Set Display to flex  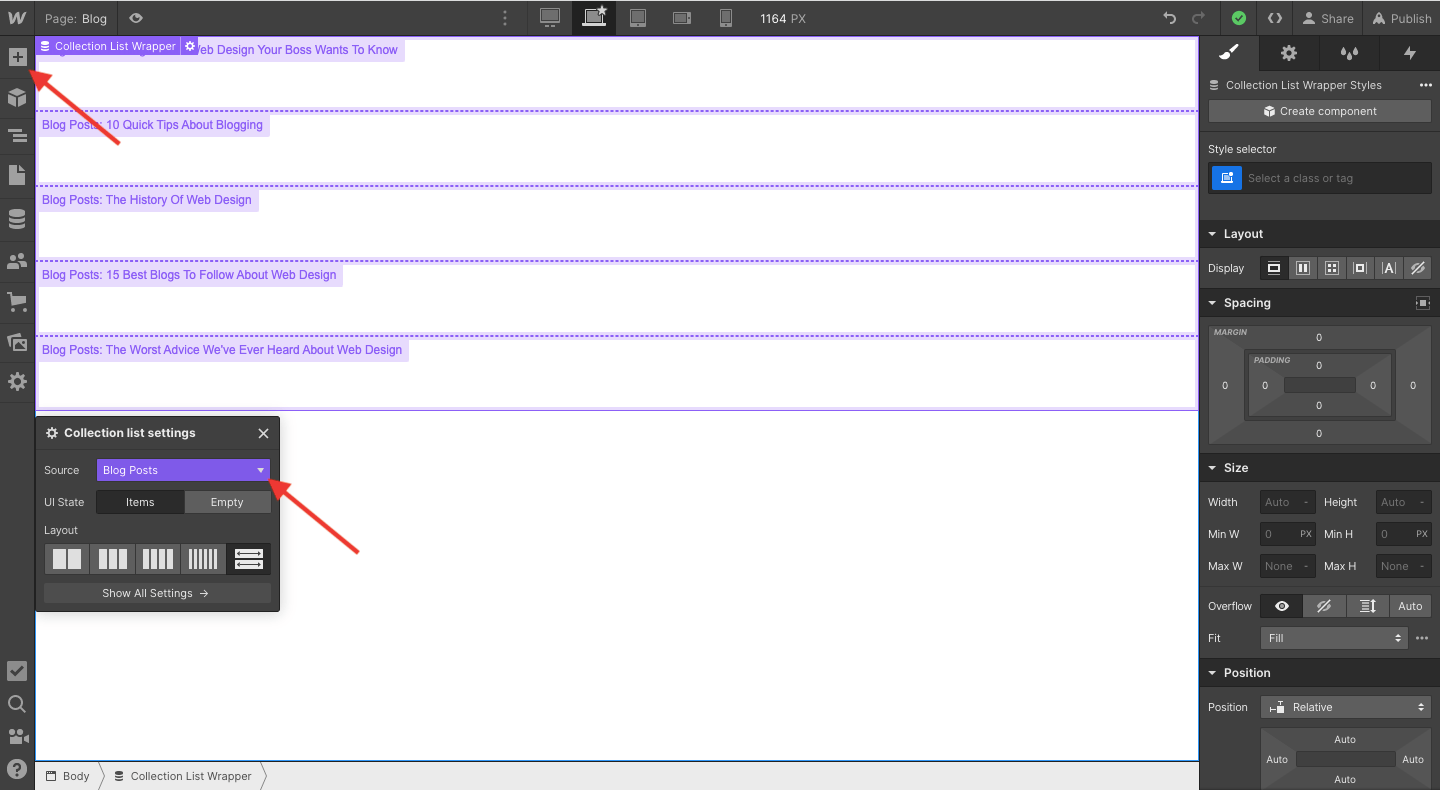1302,267
